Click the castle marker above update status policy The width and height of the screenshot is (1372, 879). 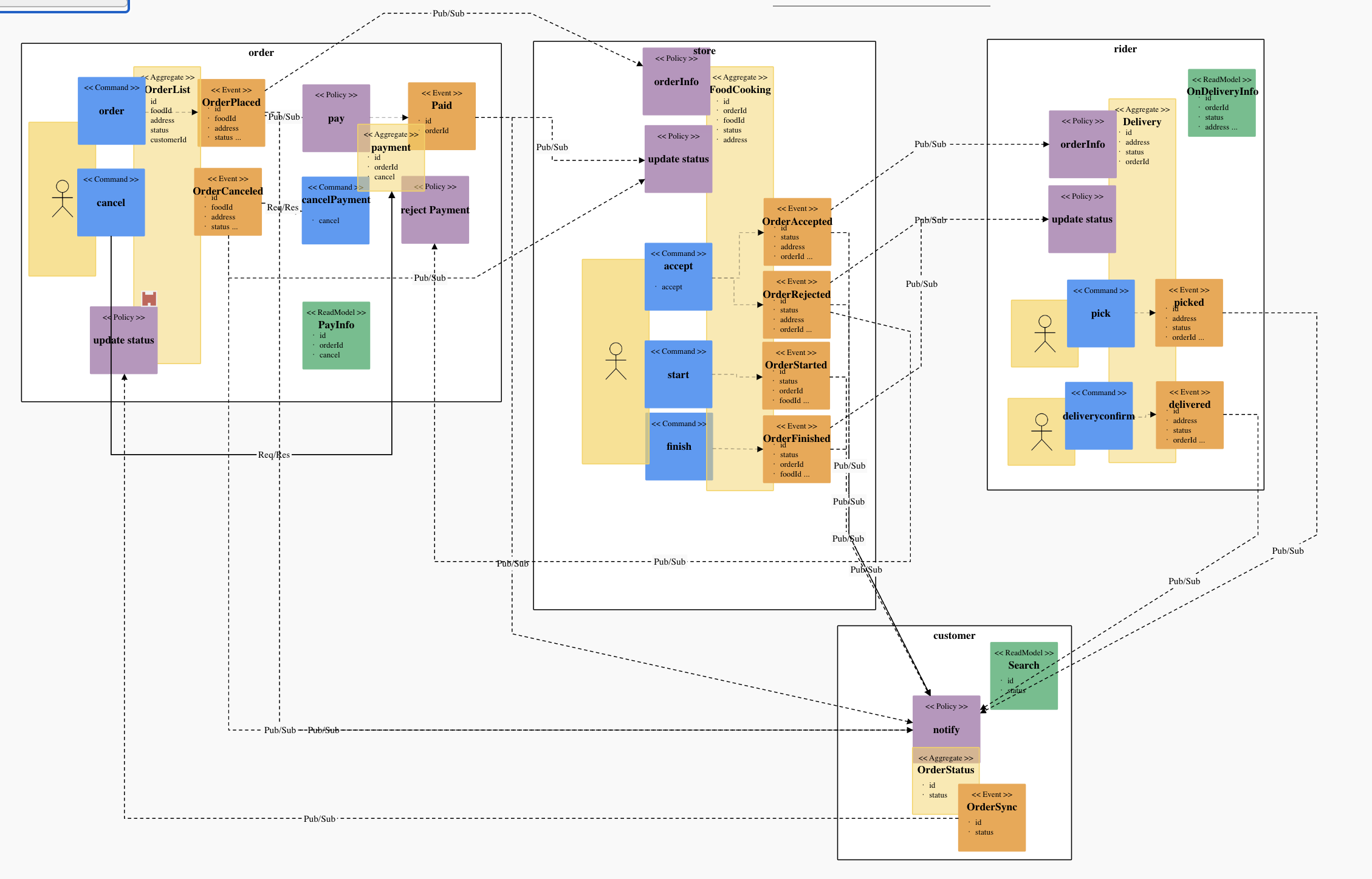click(x=148, y=299)
